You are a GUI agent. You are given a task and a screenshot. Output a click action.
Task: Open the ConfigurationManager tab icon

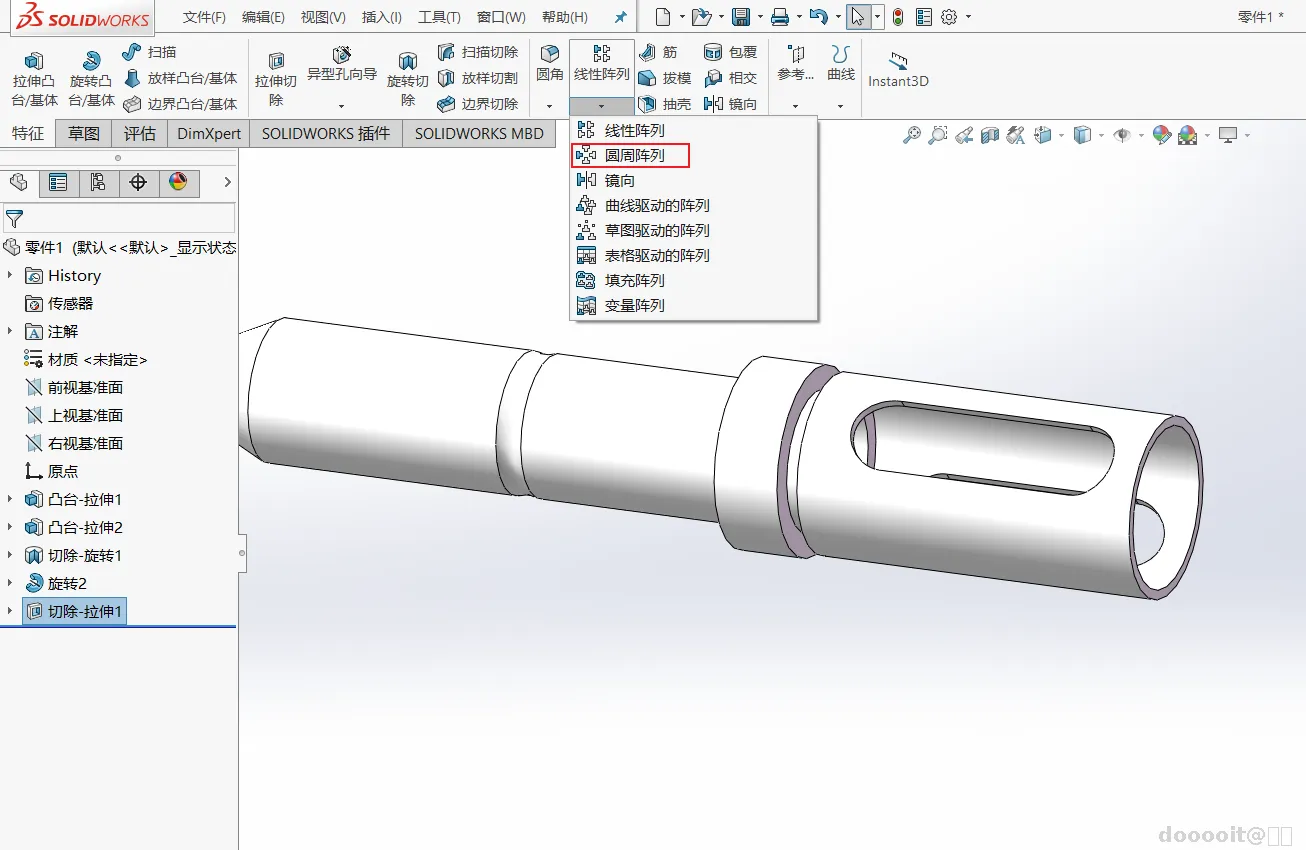[x=98, y=182]
